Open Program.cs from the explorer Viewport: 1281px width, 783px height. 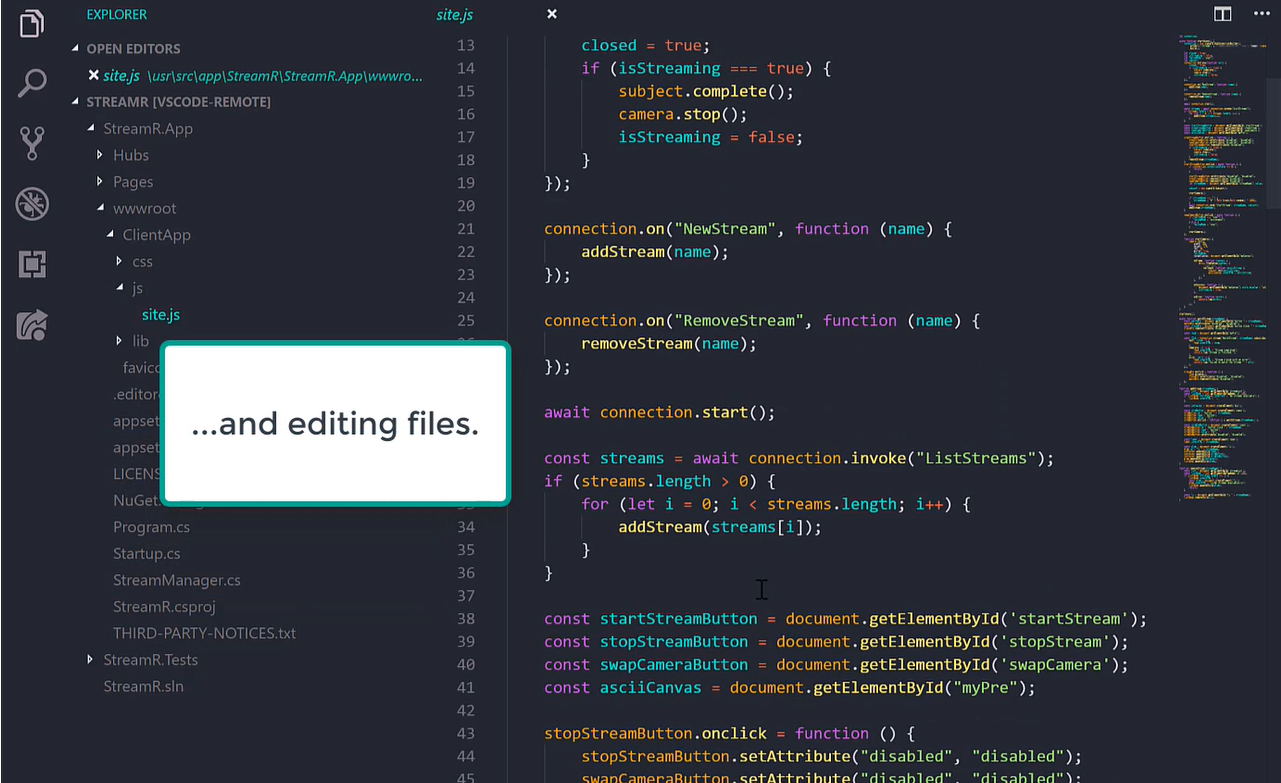tap(151, 527)
